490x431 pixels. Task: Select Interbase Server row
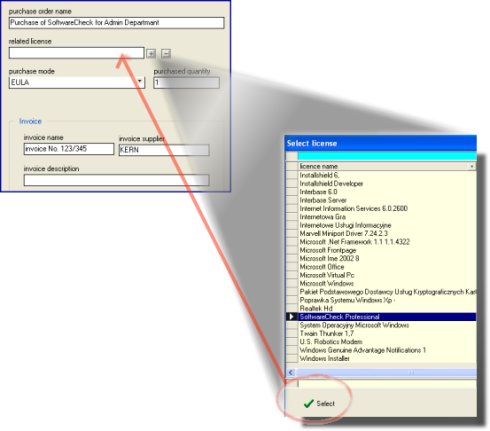click(x=387, y=200)
